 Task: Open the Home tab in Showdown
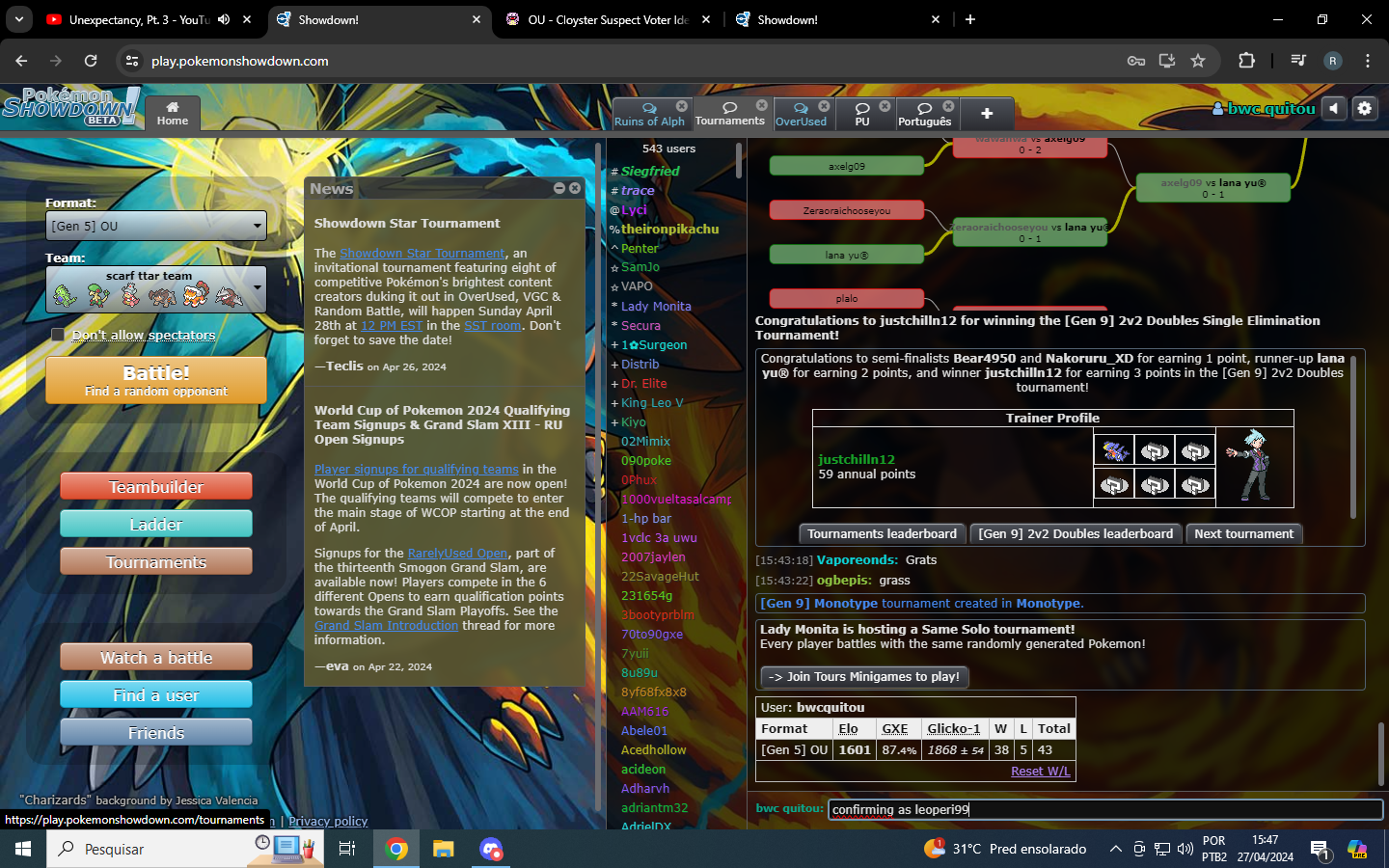coord(173,114)
